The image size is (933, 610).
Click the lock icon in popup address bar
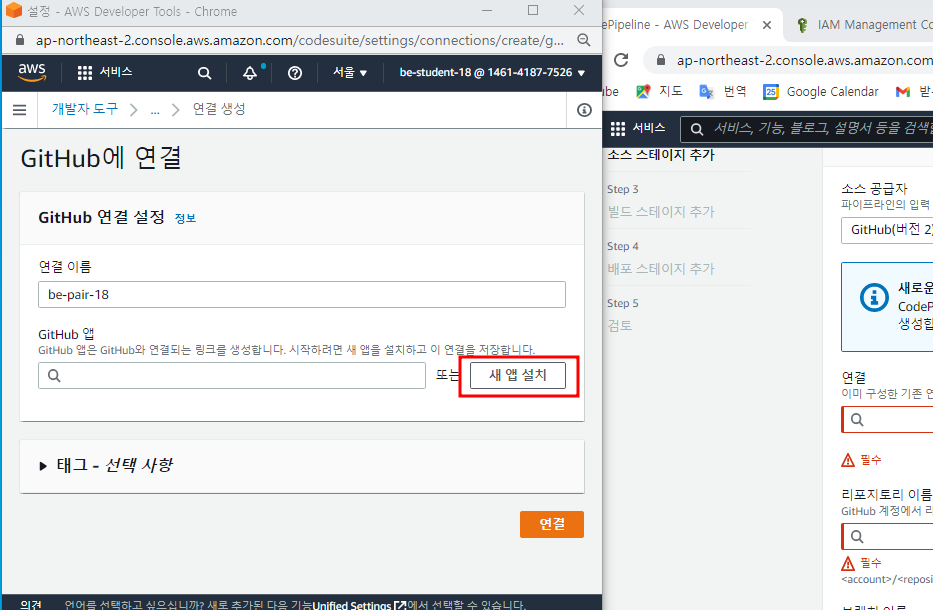point(20,40)
